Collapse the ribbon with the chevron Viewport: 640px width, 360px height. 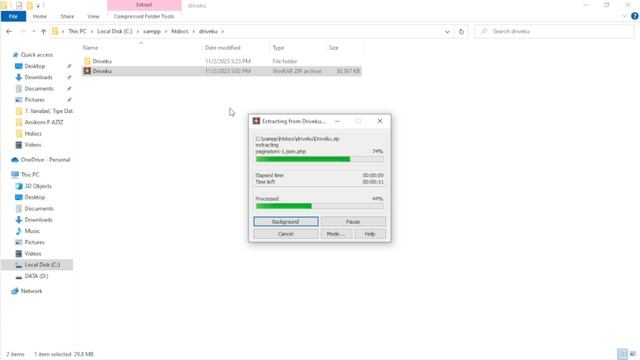coord(624,16)
